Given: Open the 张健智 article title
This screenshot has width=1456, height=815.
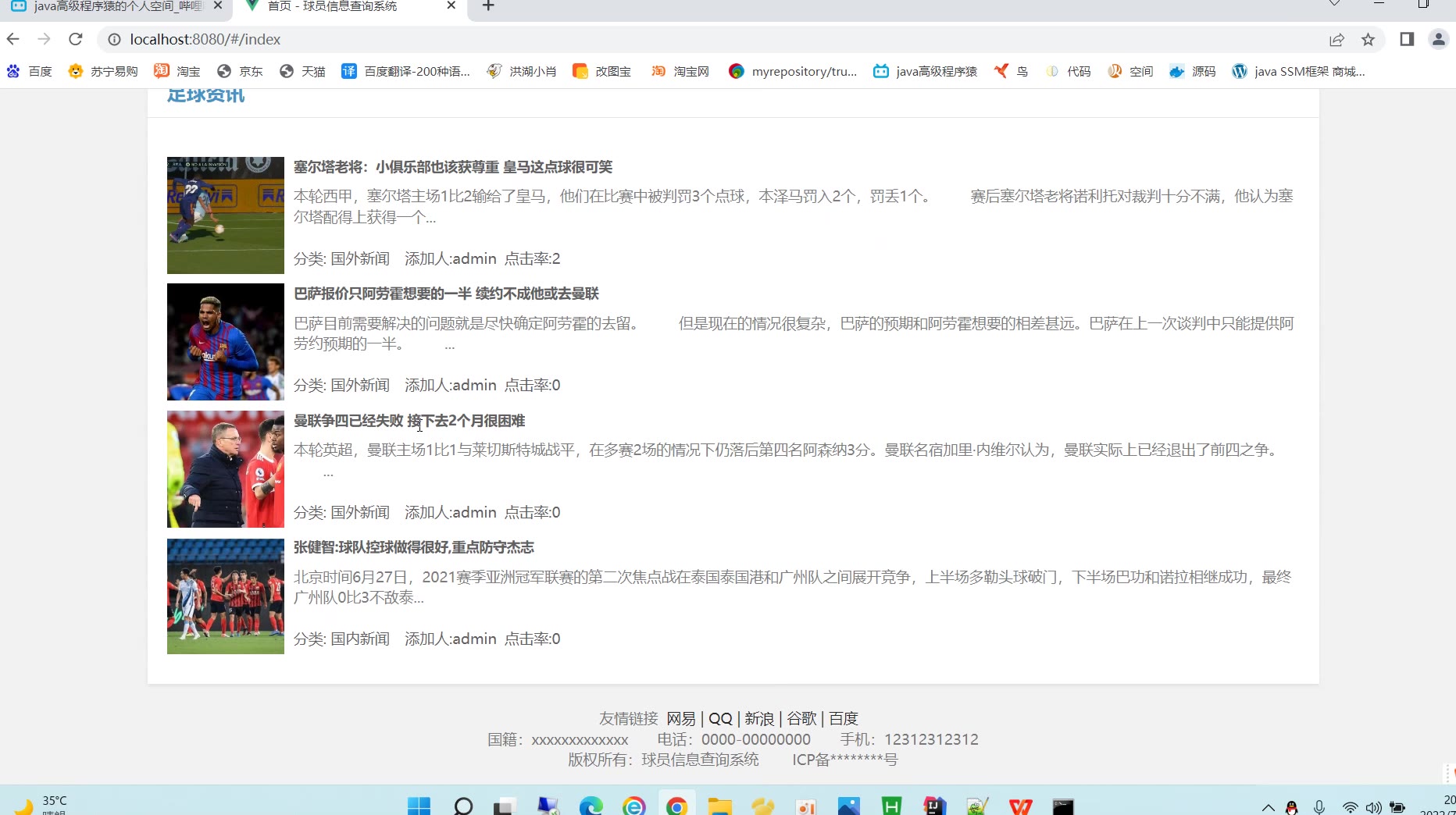Looking at the screenshot, I should (x=414, y=547).
